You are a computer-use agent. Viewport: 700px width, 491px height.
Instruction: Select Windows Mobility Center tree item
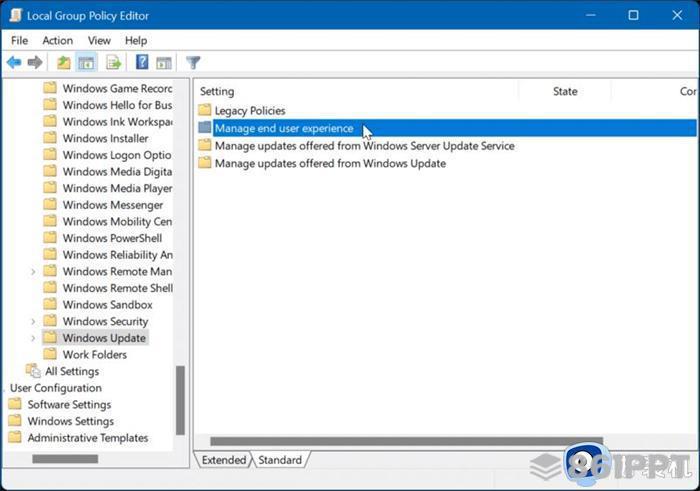coord(117,221)
